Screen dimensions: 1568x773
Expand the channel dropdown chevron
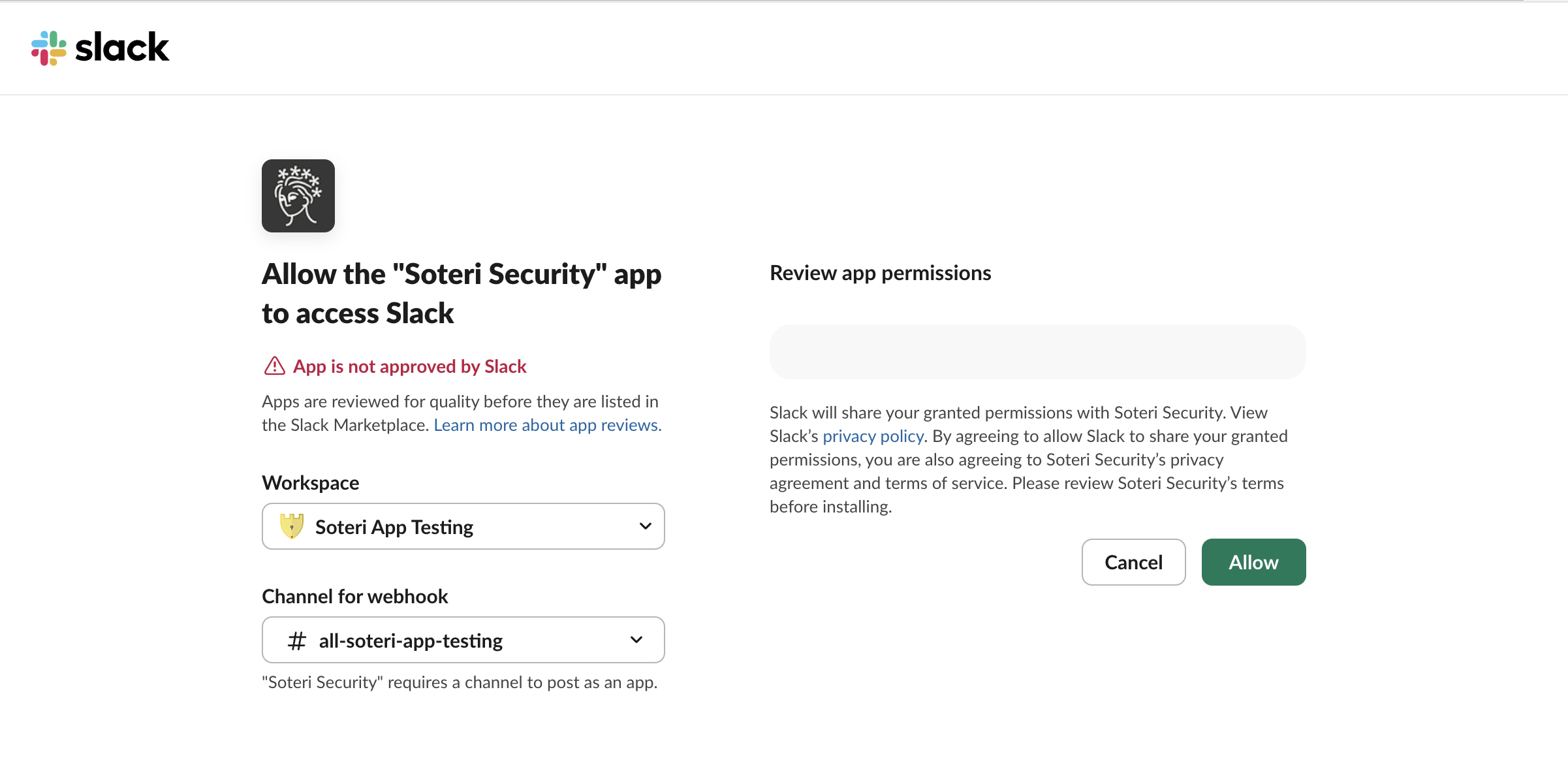636,640
